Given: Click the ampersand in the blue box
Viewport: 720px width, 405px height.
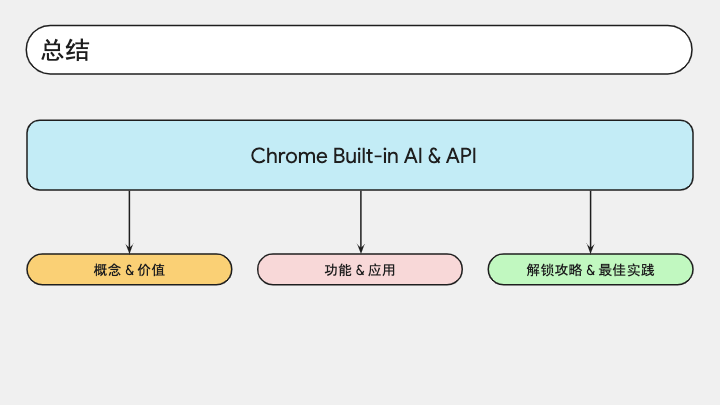Looking at the screenshot, I should 434,156.
